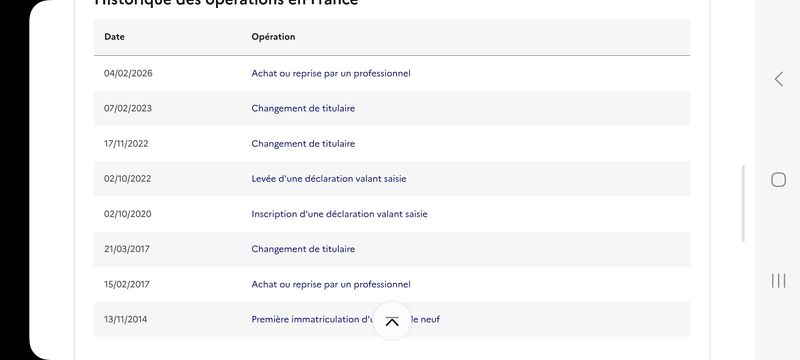Open the 07/02/2023 Changement de titulaire entry
Screen dimensions: 800x360
303,109
